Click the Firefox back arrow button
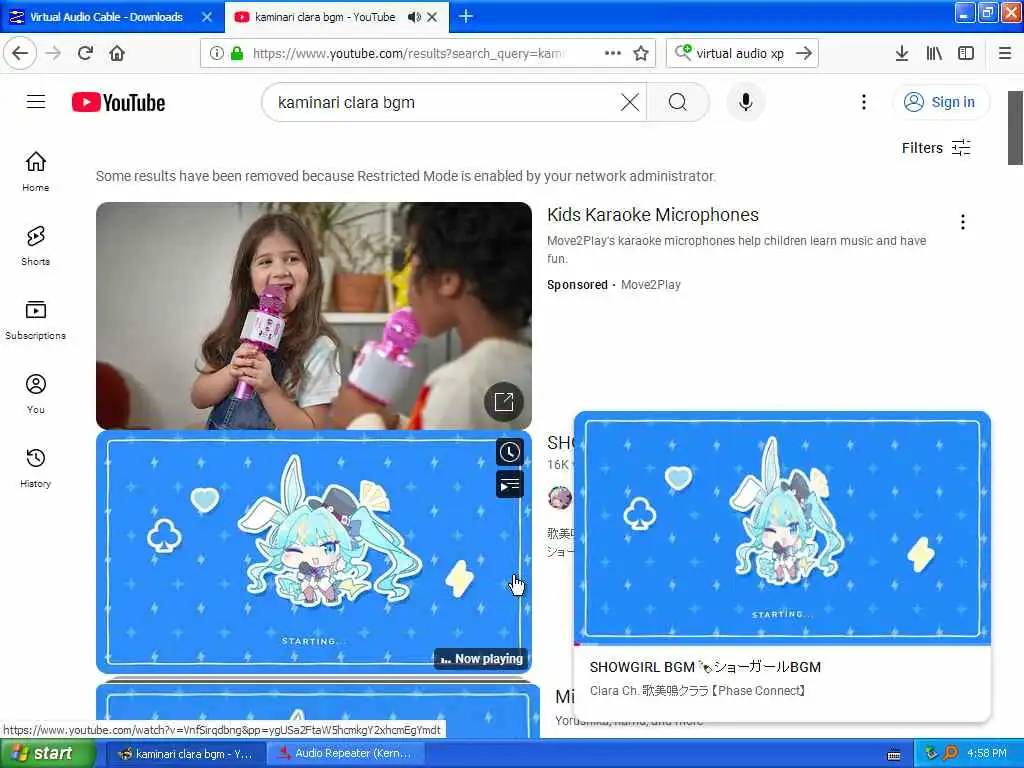The width and height of the screenshot is (1024, 768). [x=20, y=53]
